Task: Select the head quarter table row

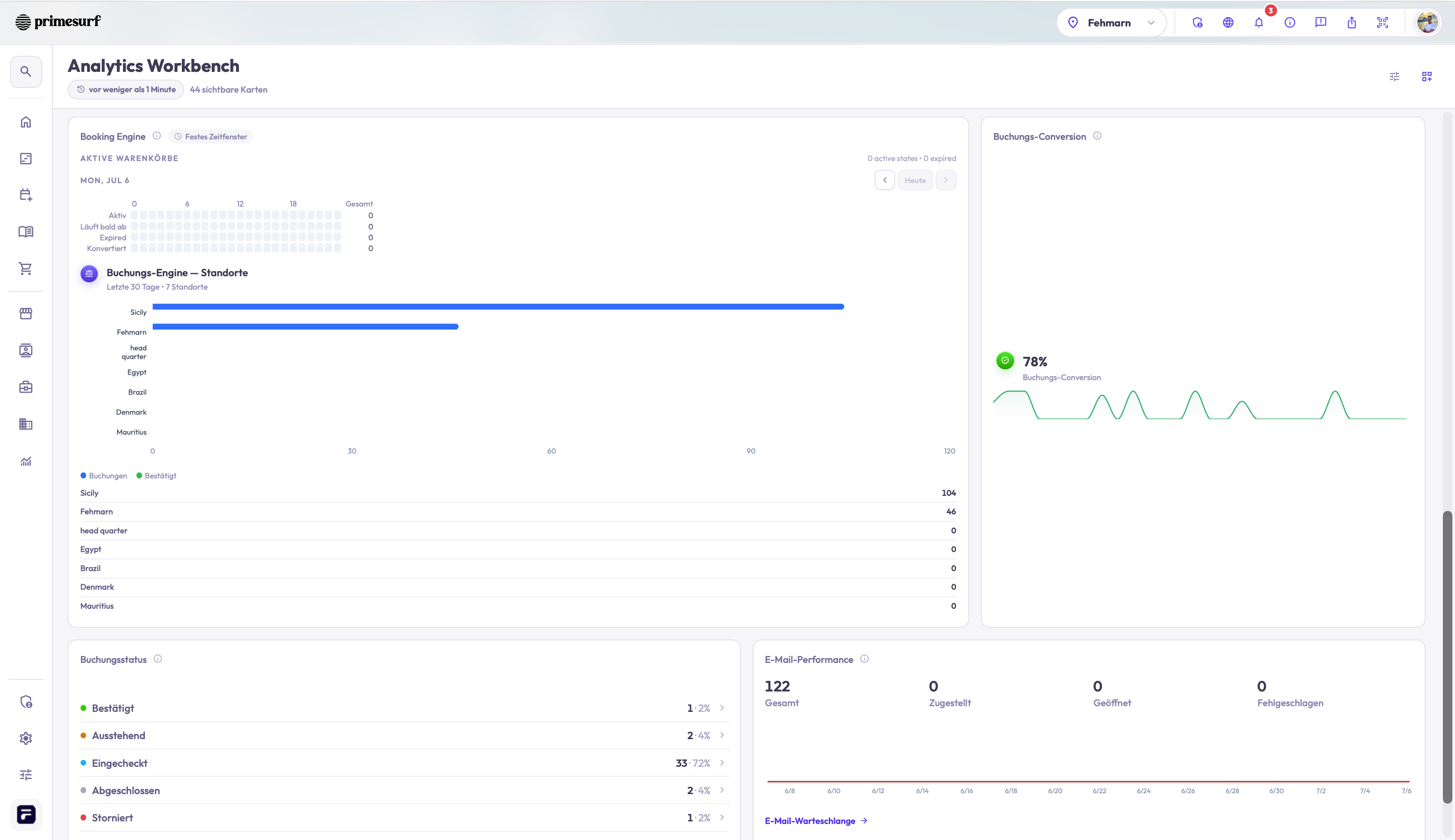Action: [518, 531]
